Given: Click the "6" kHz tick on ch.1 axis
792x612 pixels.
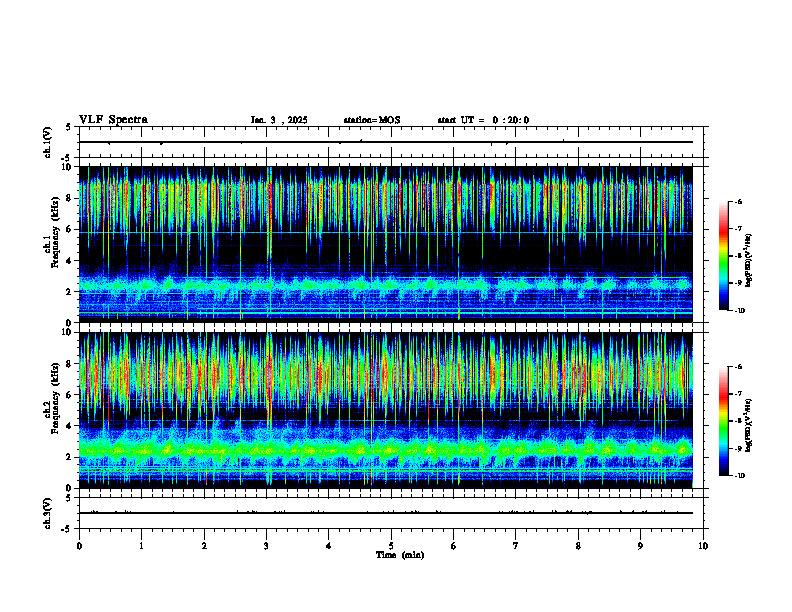Looking at the screenshot, I should point(70,229).
